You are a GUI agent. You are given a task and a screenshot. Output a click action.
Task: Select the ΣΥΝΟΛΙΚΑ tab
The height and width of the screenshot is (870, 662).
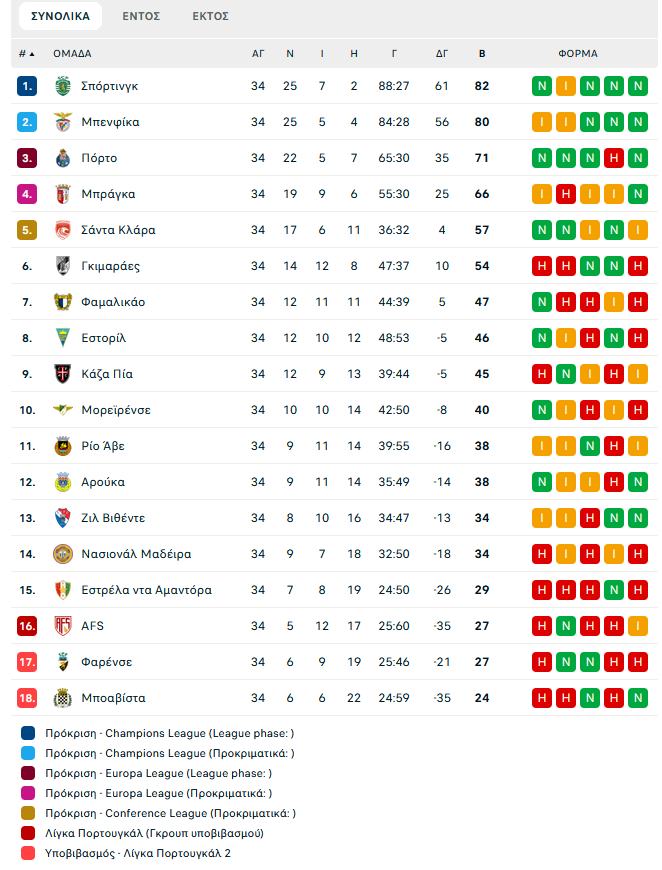[60, 16]
